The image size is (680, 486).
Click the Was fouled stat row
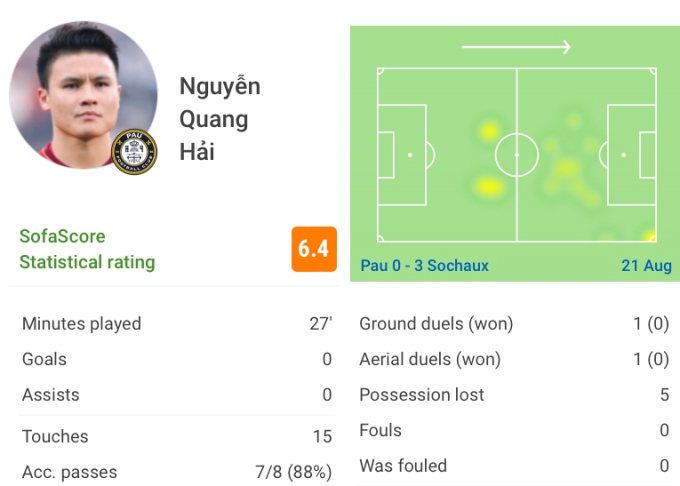pyautogui.click(x=514, y=466)
